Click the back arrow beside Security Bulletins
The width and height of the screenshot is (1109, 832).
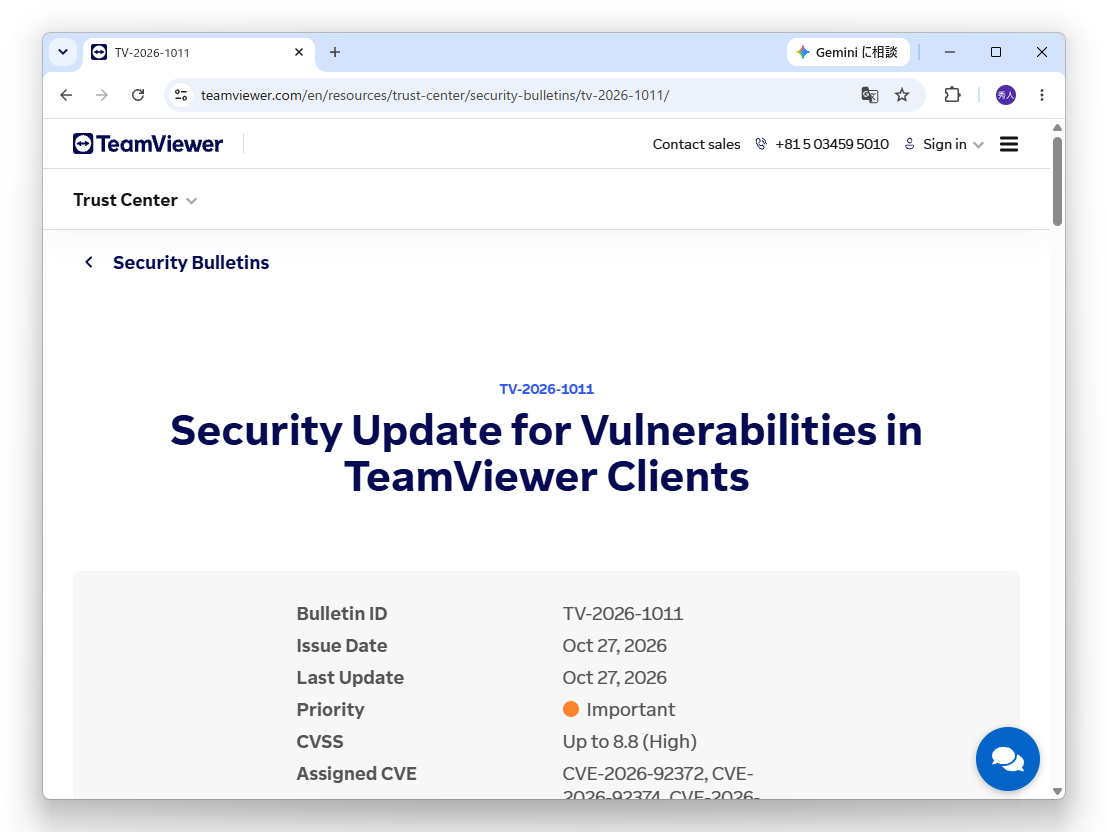tap(89, 262)
